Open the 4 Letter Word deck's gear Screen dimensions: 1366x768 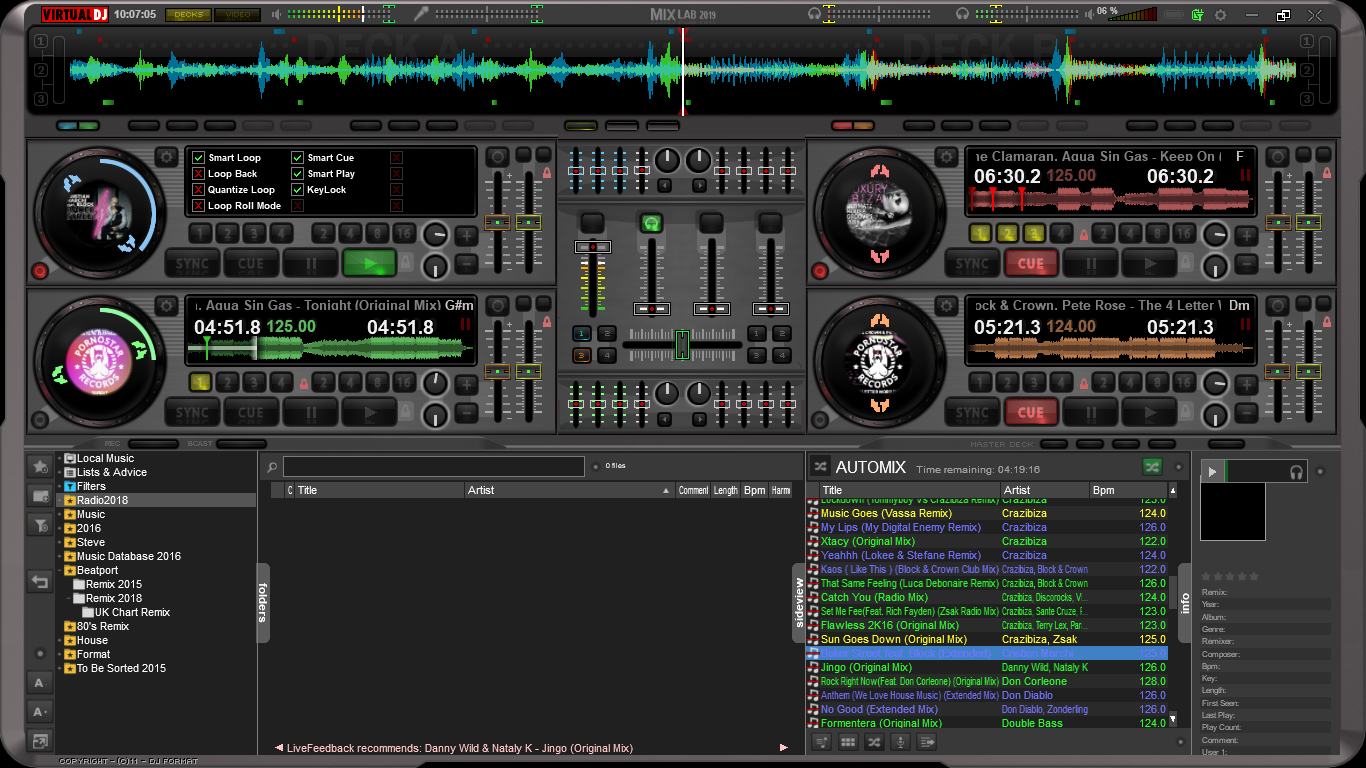[945, 305]
